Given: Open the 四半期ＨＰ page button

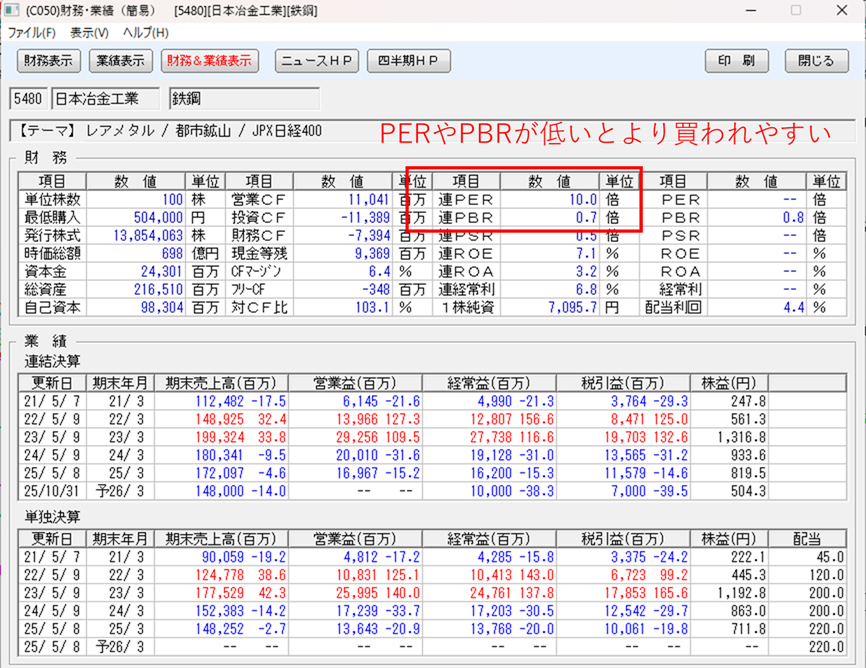Looking at the screenshot, I should pos(410,61).
